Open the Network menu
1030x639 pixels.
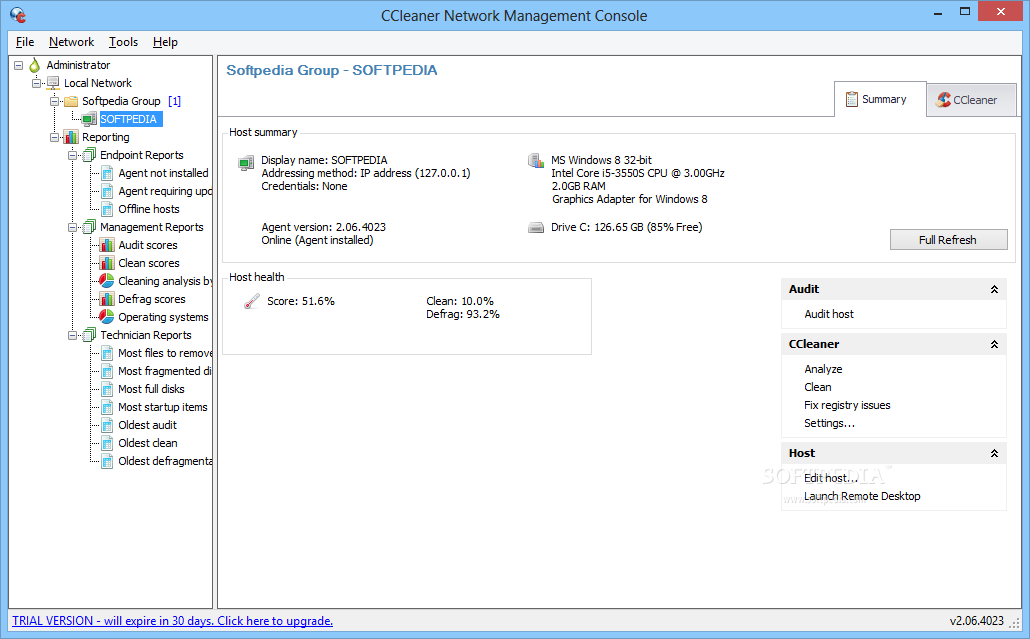pos(72,42)
